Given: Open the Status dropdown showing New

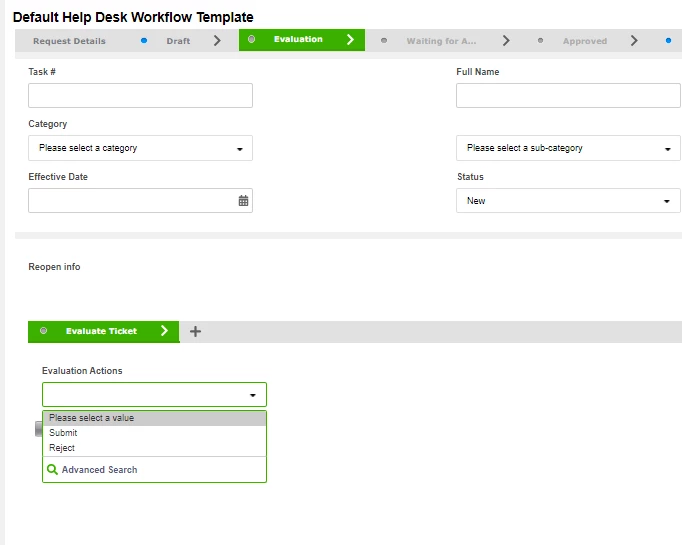Looking at the screenshot, I should [x=568, y=201].
